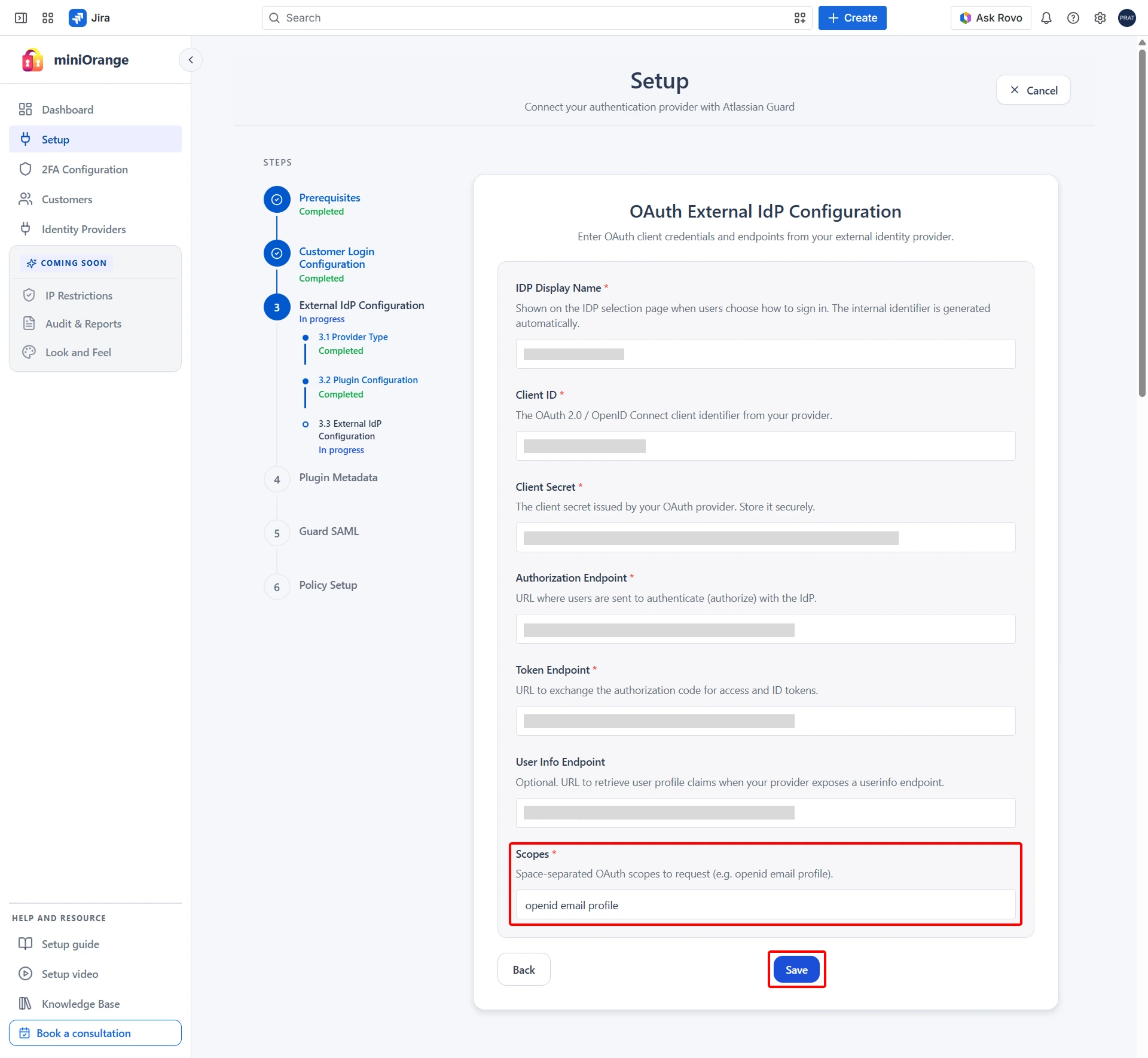Open 2FA Configuration page

click(95, 169)
